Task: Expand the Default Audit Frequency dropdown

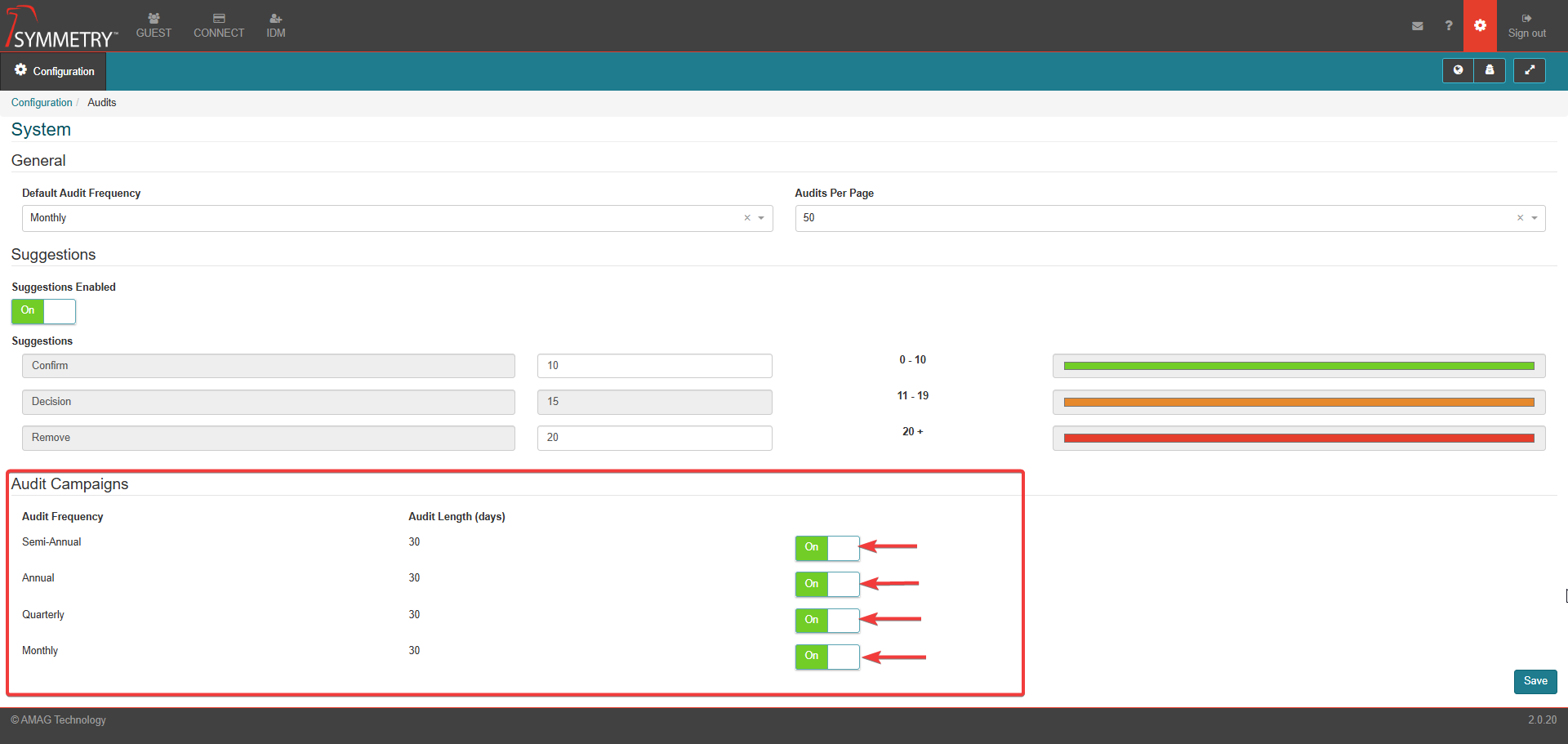Action: point(761,218)
